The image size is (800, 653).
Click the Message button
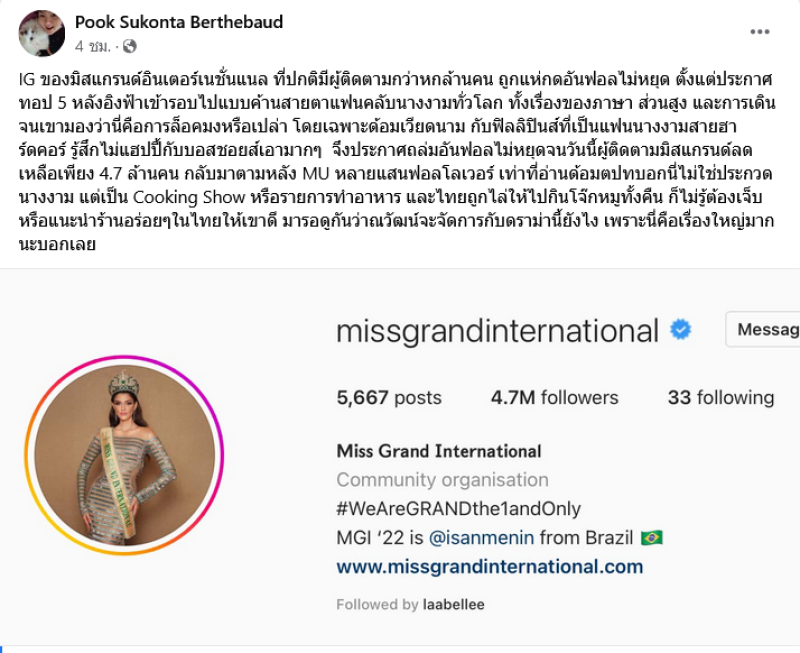(763, 329)
